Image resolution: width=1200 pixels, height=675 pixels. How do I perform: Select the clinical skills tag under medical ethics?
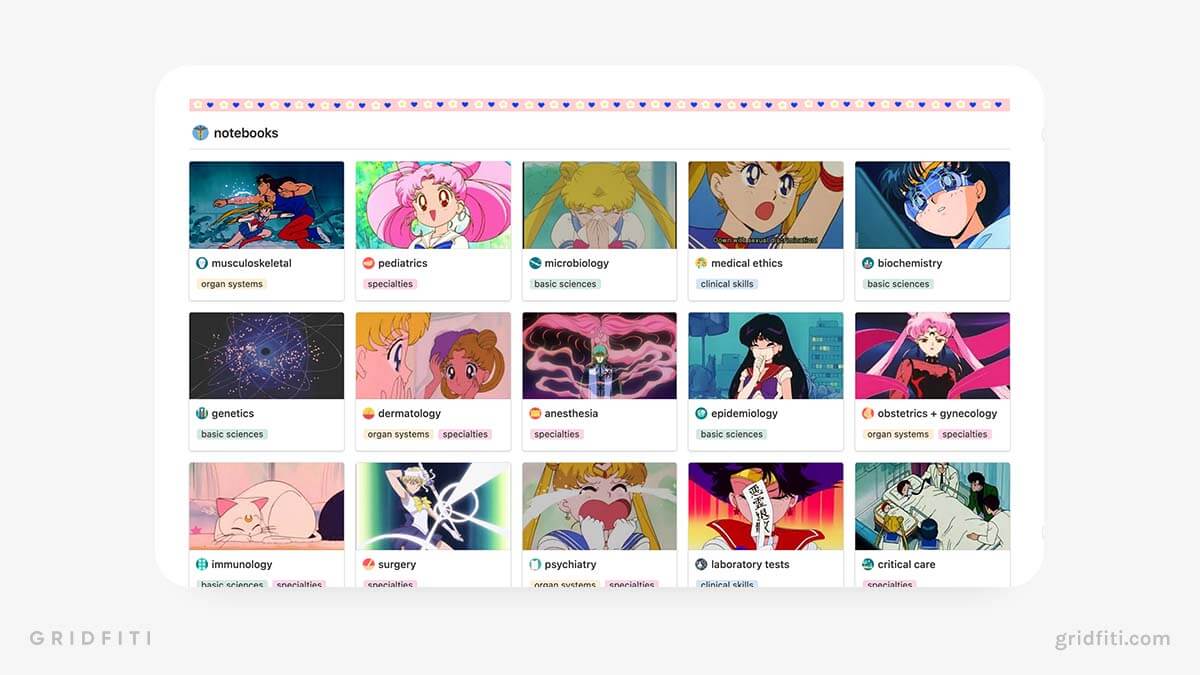728,284
